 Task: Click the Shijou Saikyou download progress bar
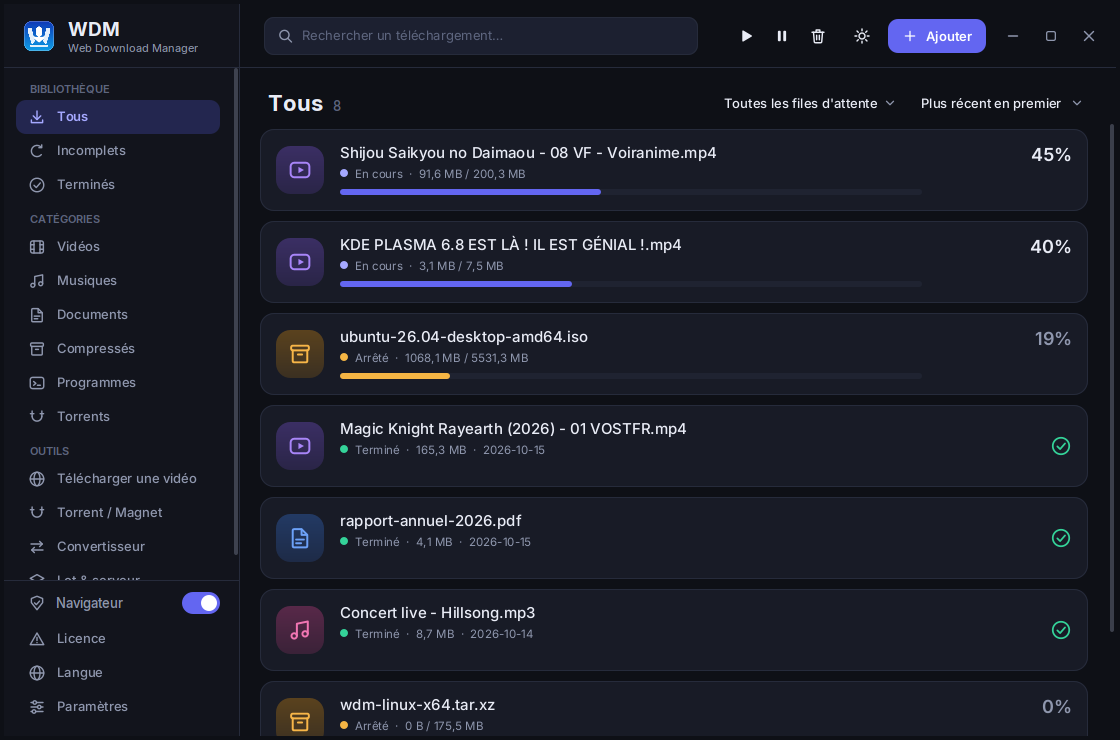[x=631, y=192]
